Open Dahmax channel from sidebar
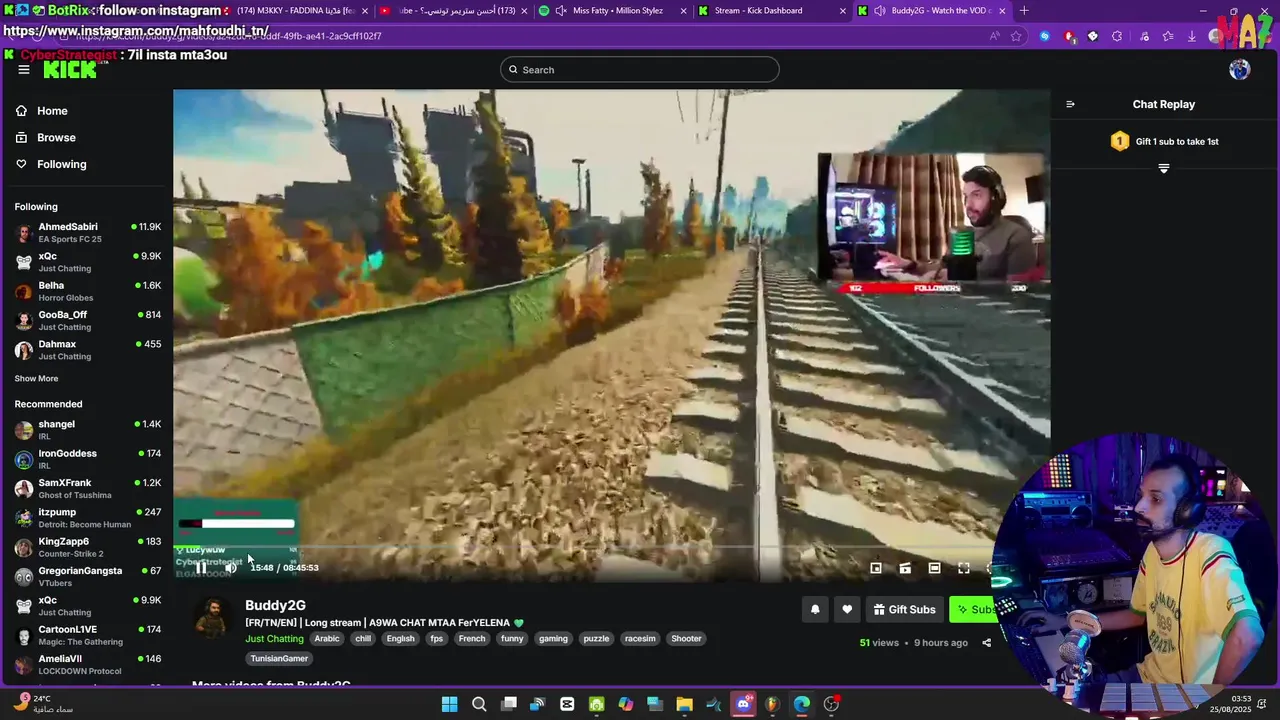1280x720 pixels. pyautogui.click(x=87, y=350)
